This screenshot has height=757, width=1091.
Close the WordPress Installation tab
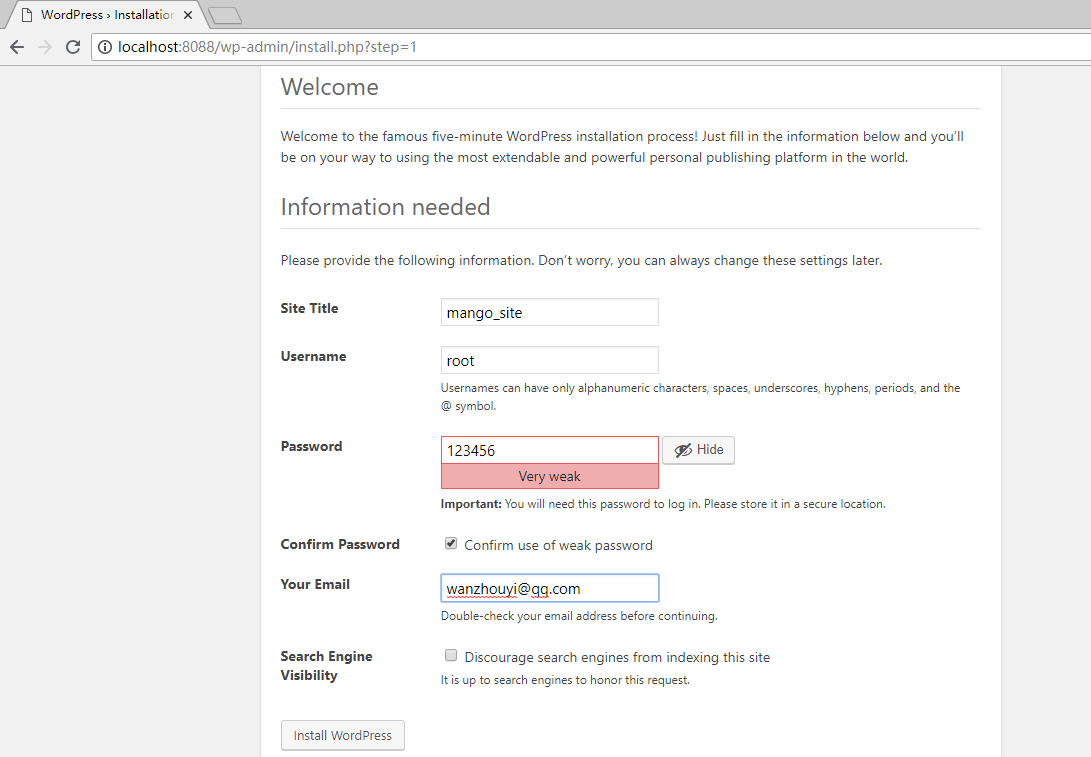click(x=188, y=15)
